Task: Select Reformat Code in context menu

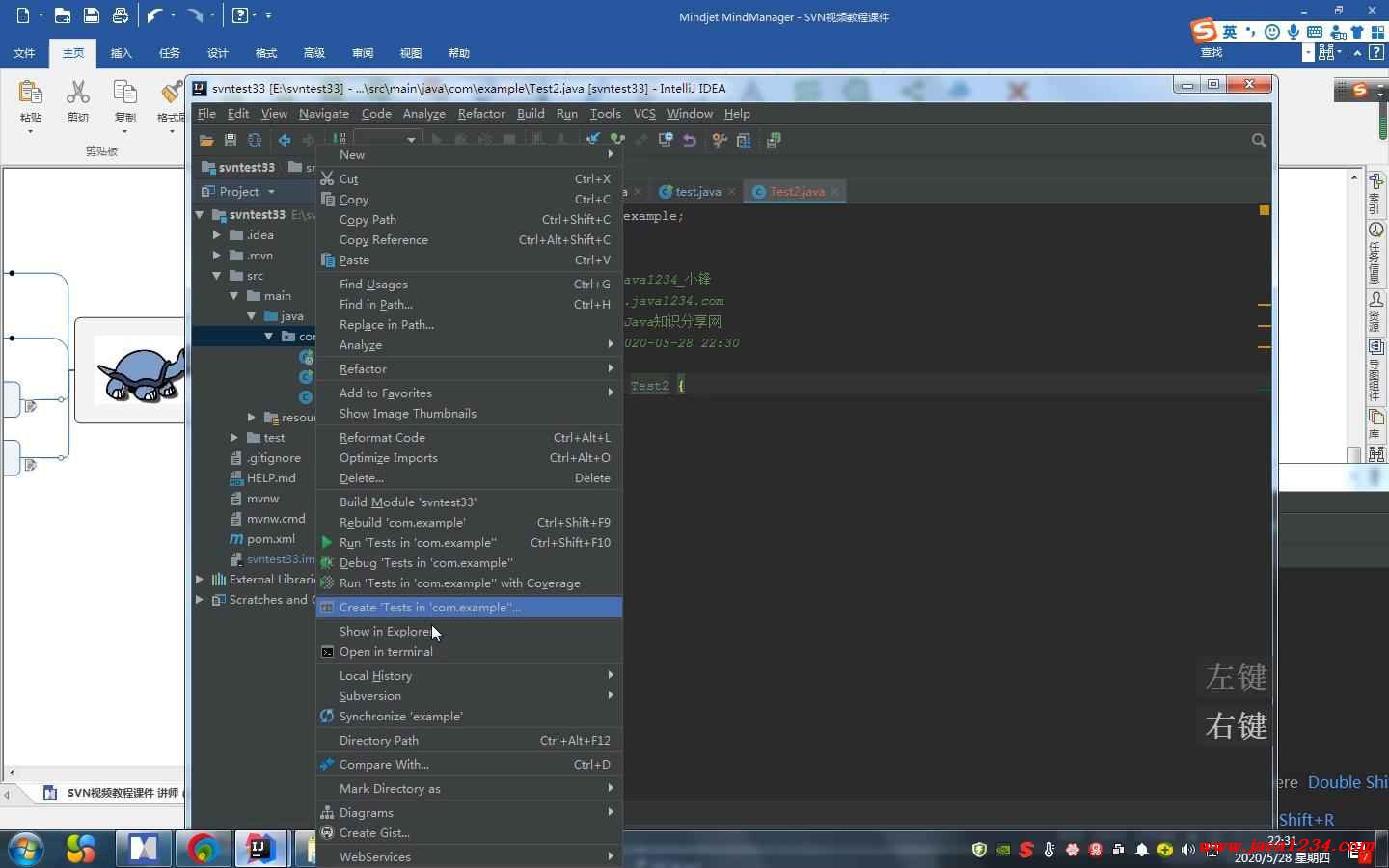Action: tap(469, 438)
